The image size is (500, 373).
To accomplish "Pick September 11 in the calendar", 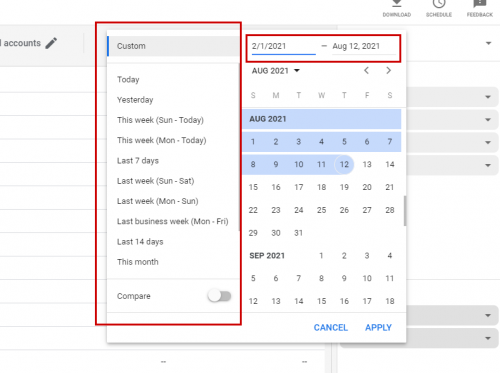I will (390, 278).
